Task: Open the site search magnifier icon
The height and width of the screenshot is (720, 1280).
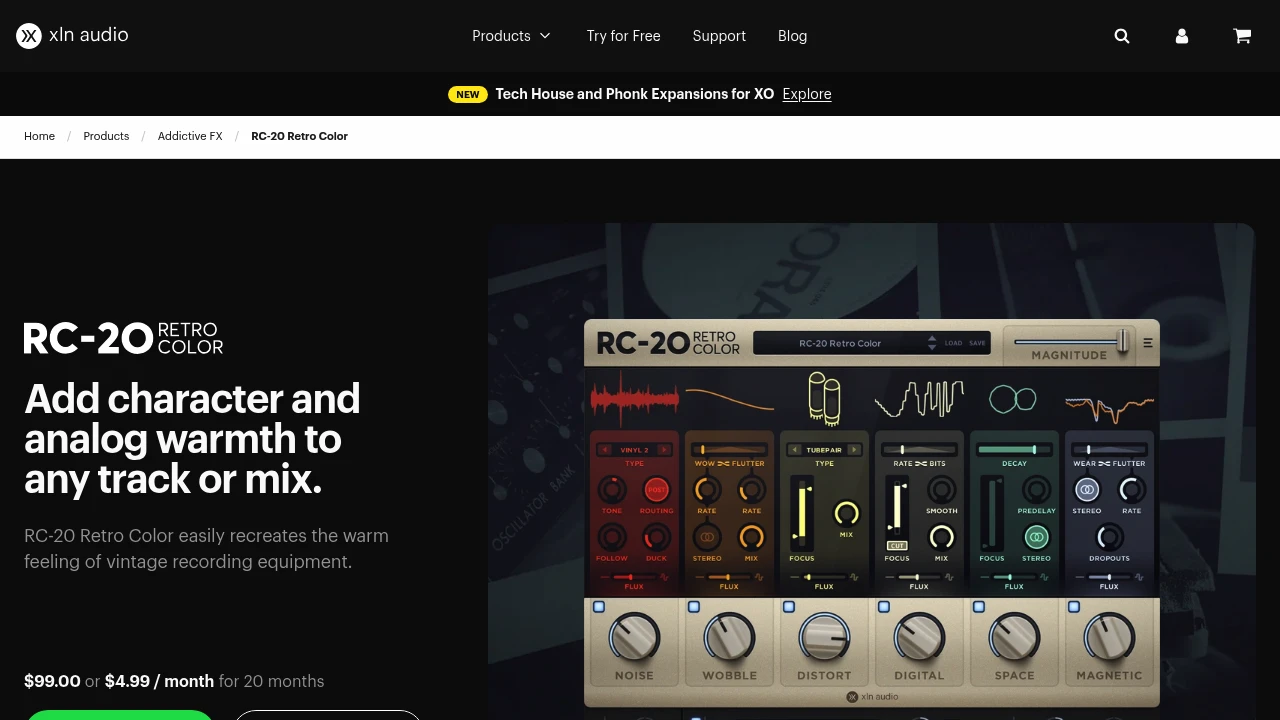Action: click(x=1122, y=36)
